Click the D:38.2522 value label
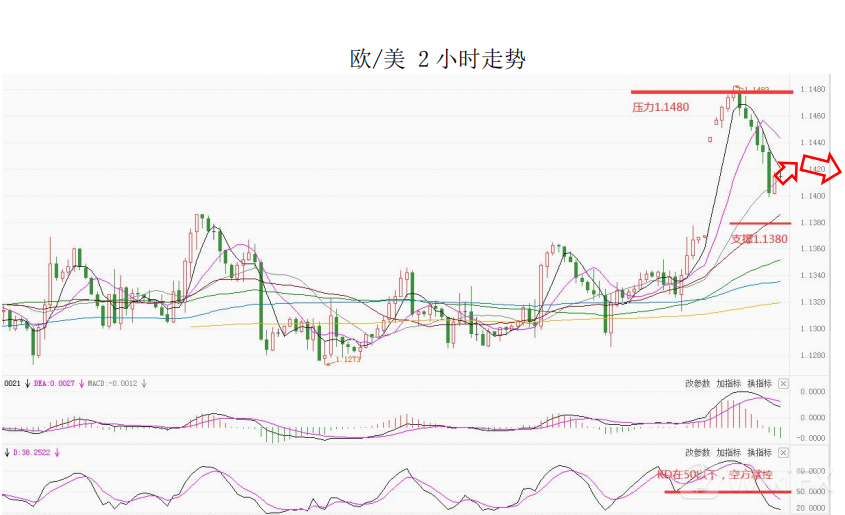845x515 pixels. point(31,453)
